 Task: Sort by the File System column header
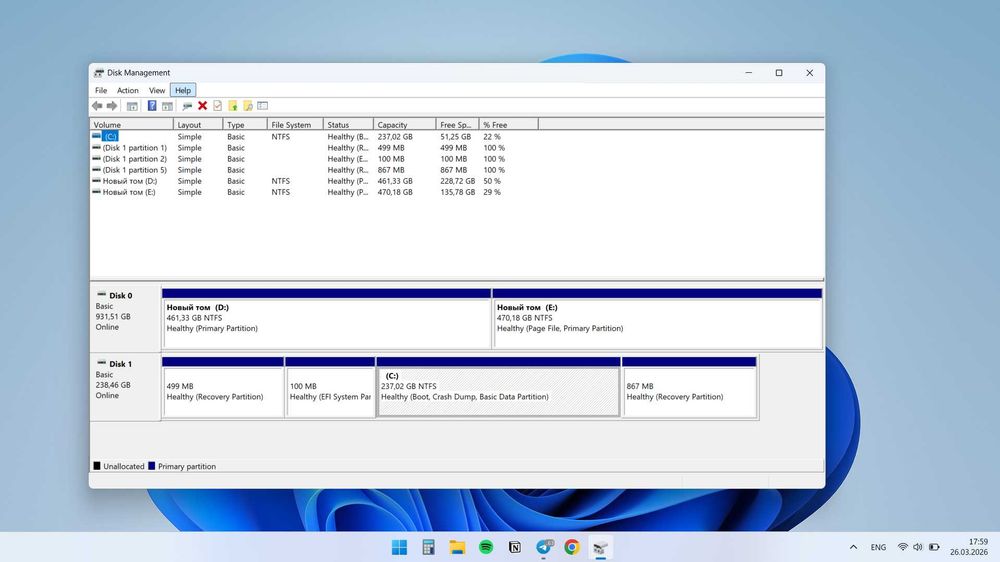pos(295,124)
